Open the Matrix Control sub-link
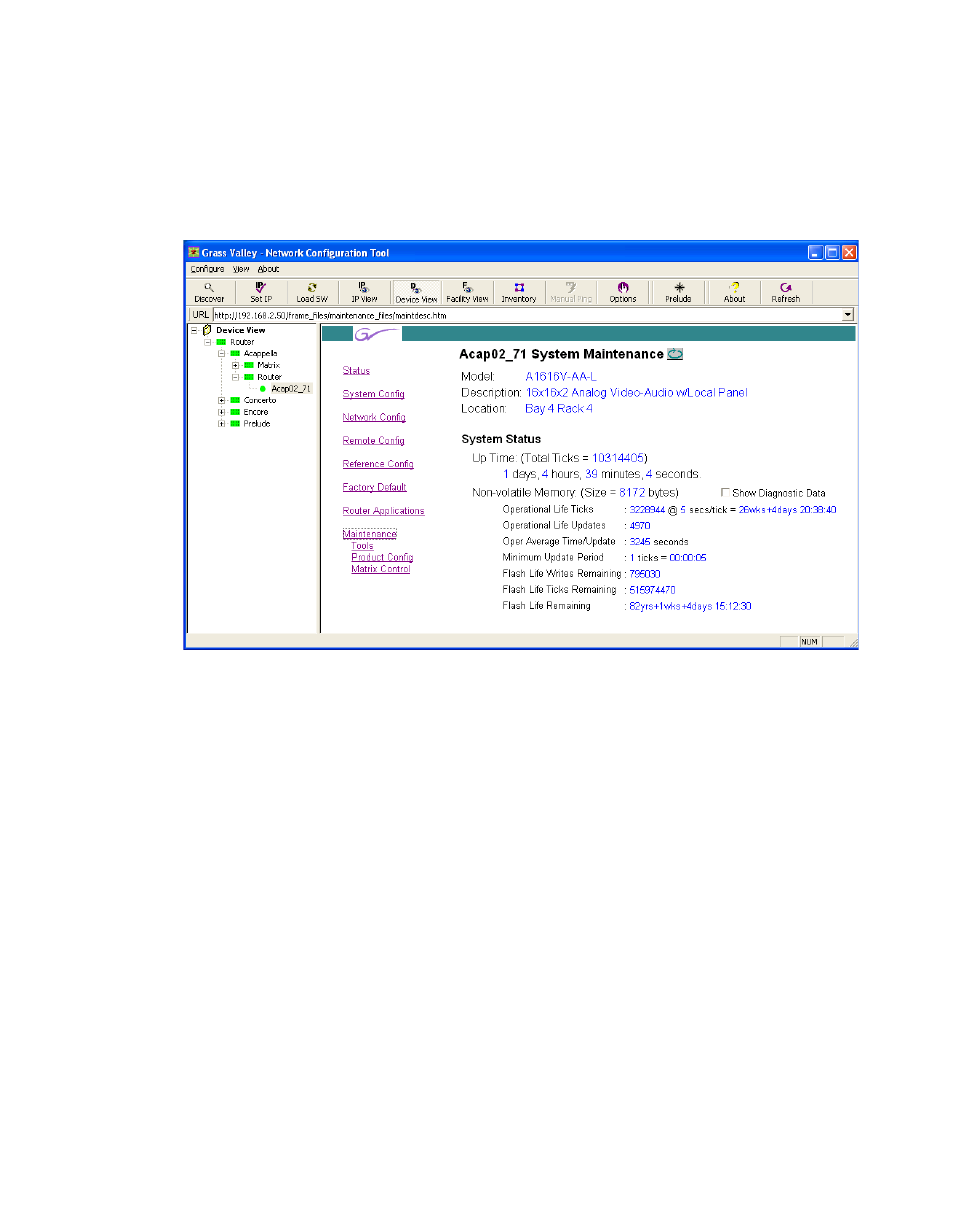This screenshot has height=1227, width=954. point(381,569)
